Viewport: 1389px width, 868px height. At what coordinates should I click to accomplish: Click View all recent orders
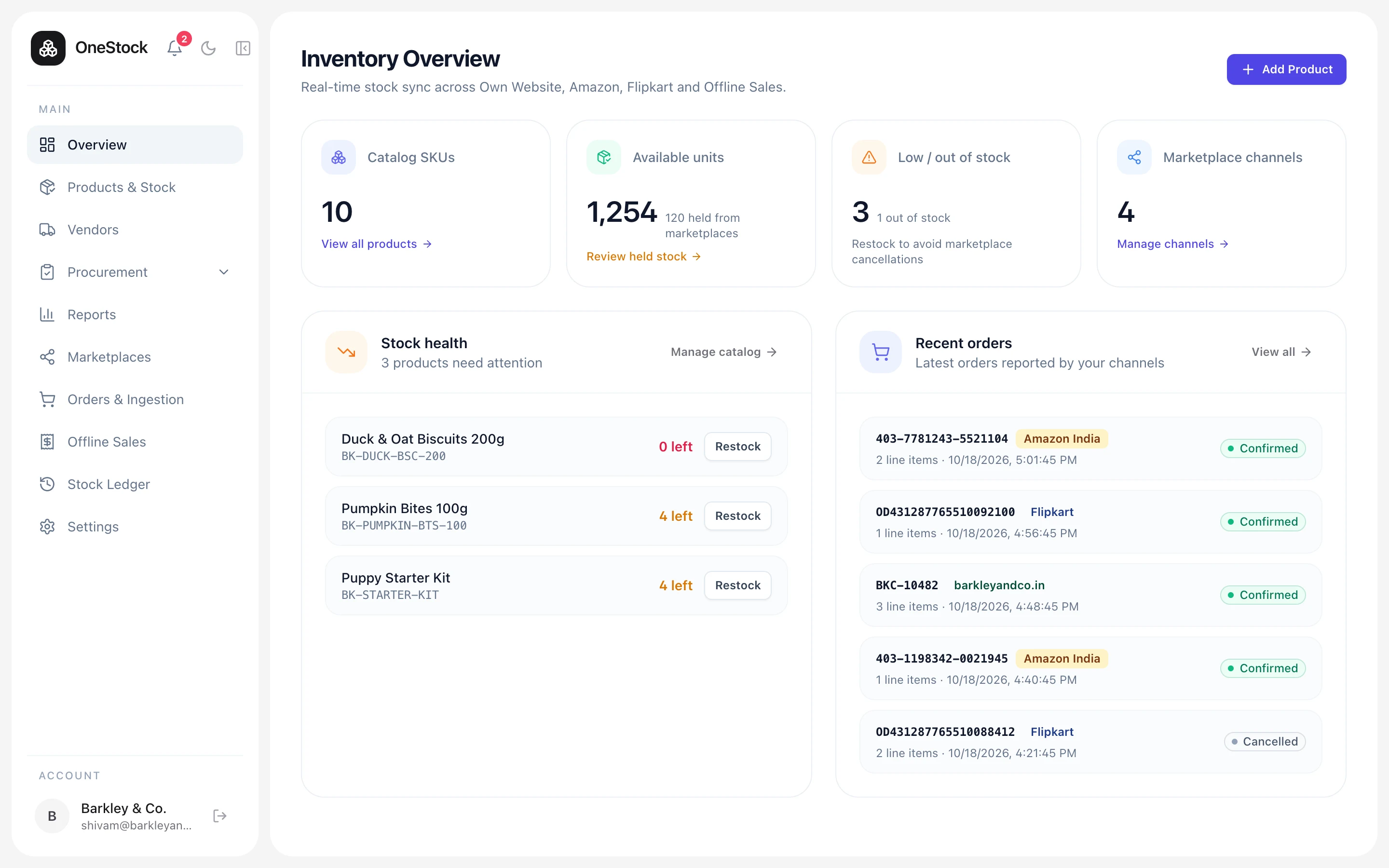[x=1281, y=352]
